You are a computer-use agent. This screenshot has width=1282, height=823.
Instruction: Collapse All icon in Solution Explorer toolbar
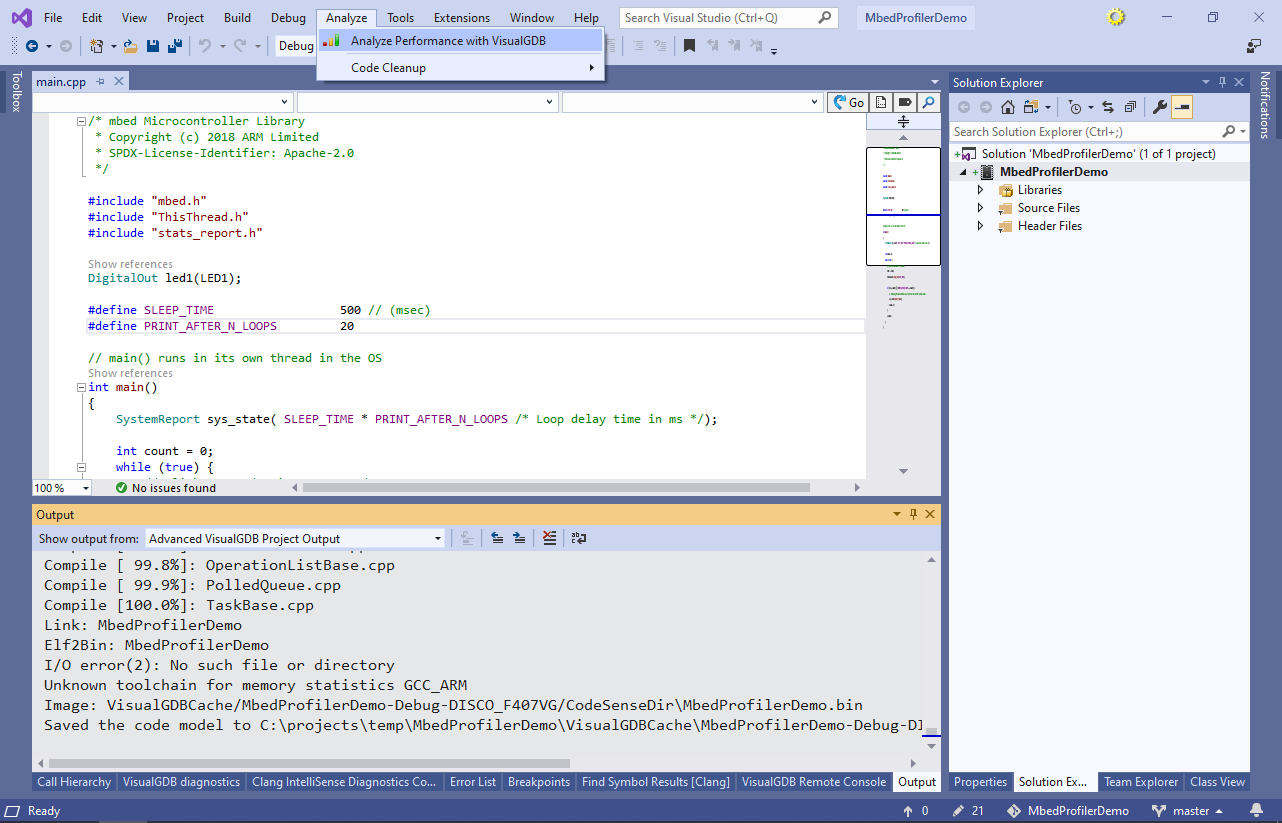pos(1130,107)
